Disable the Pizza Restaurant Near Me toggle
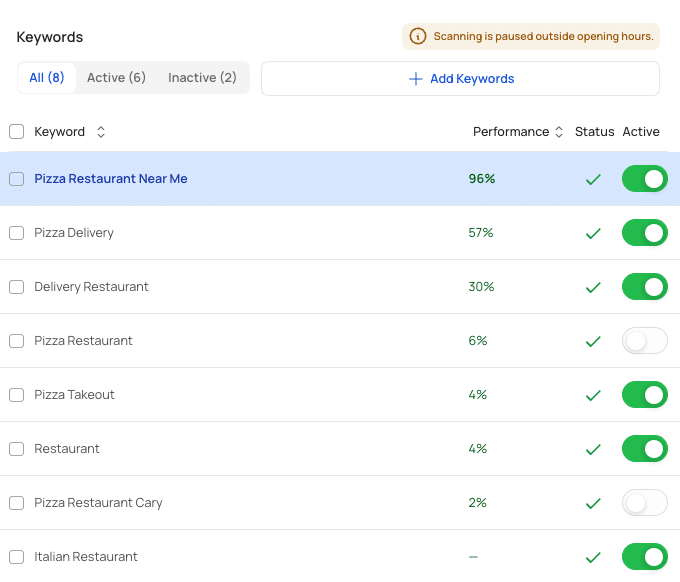 point(644,179)
